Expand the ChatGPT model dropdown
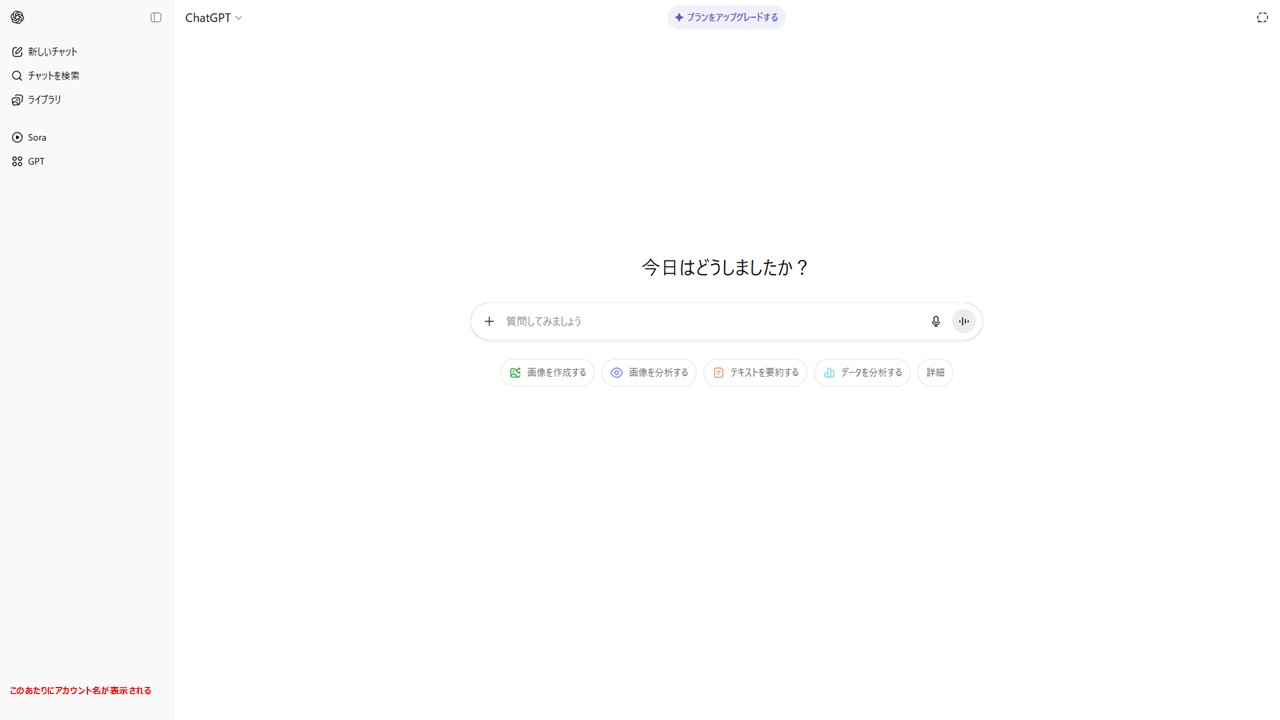Screen dimensions: 1280x720 (x=214, y=17)
